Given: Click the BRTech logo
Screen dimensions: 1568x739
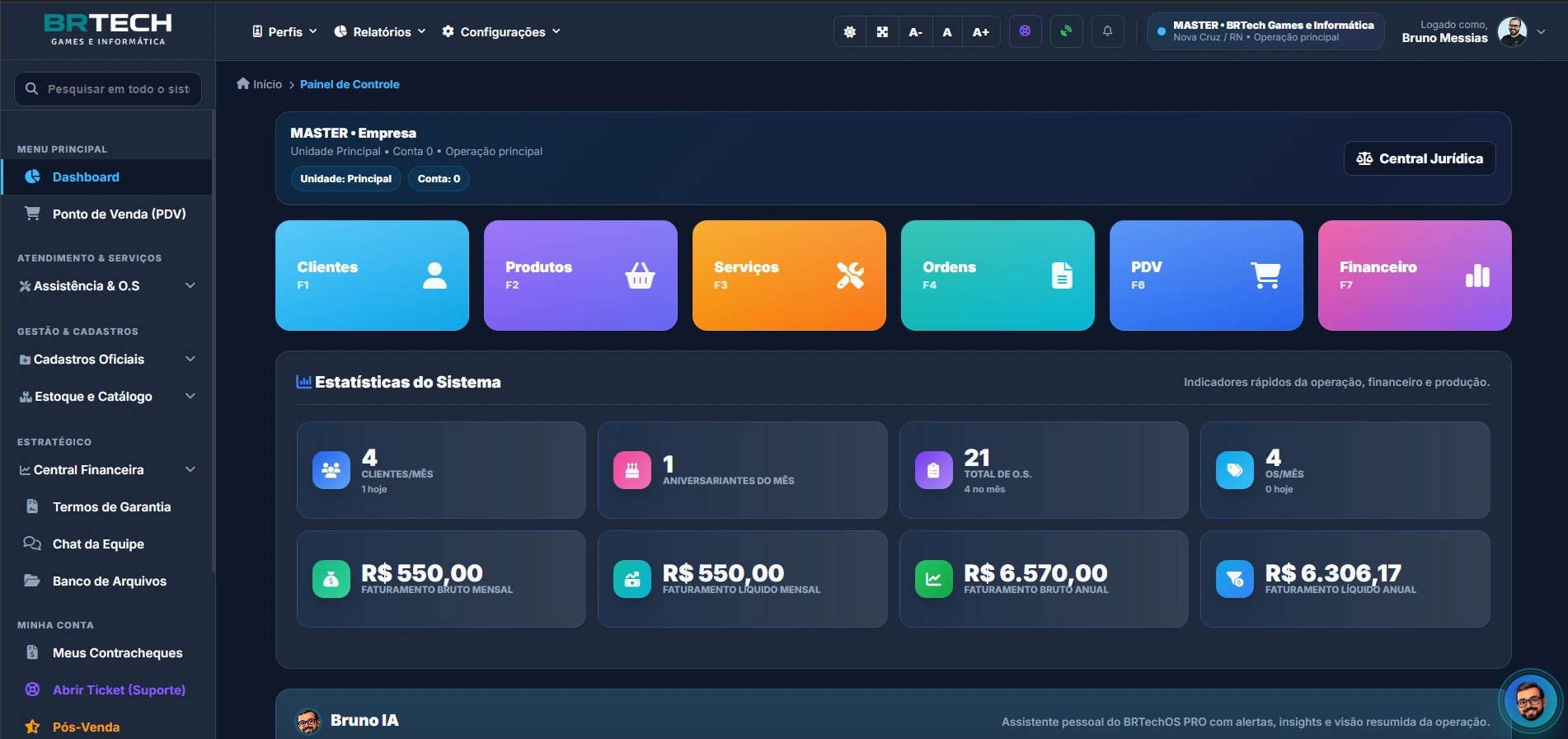Looking at the screenshot, I should [108, 29].
